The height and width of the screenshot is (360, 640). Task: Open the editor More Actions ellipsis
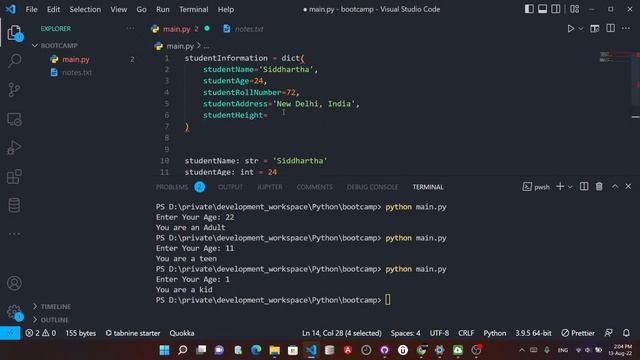point(626,28)
